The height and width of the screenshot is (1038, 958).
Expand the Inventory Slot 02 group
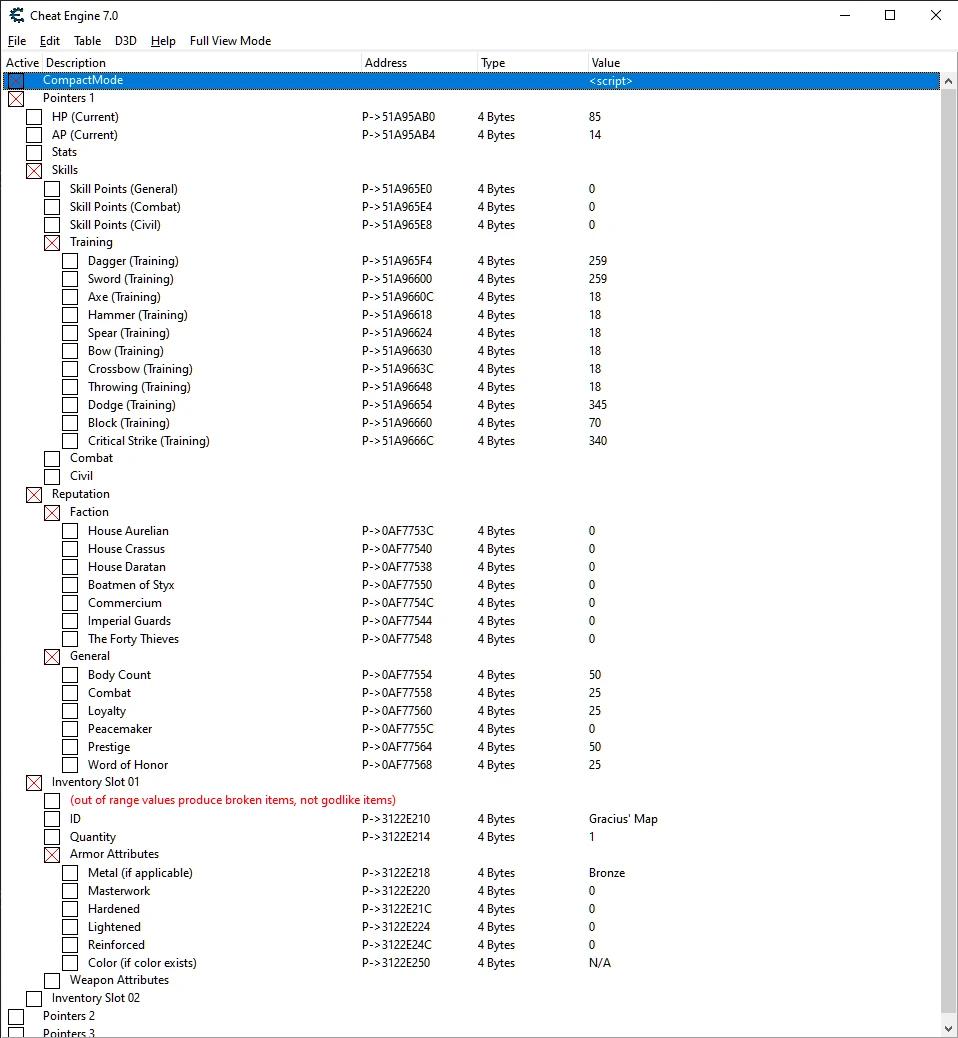click(34, 998)
